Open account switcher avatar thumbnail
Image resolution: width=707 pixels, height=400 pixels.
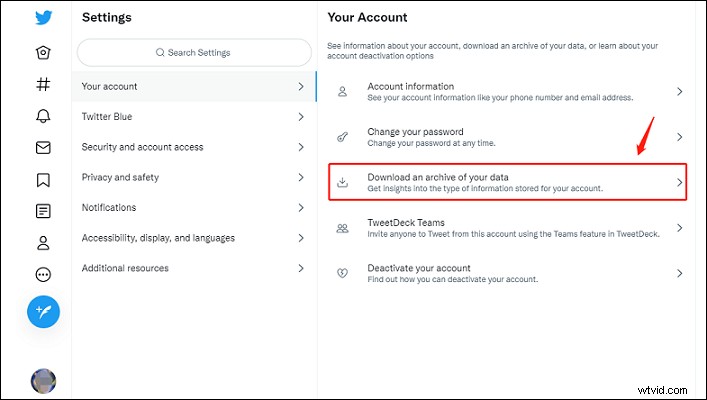point(43,381)
